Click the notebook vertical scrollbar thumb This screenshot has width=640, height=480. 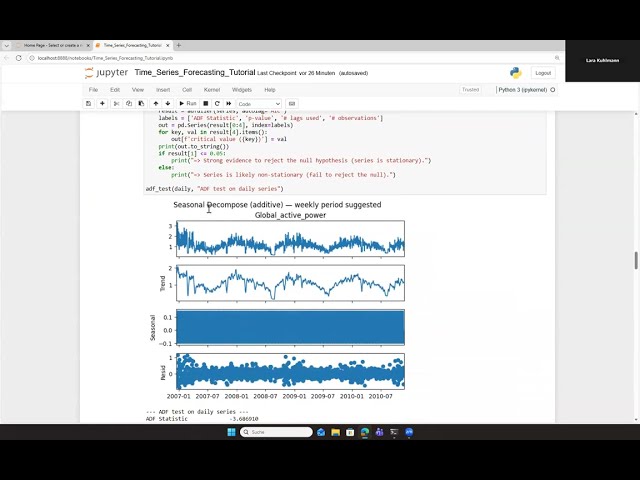point(636,260)
